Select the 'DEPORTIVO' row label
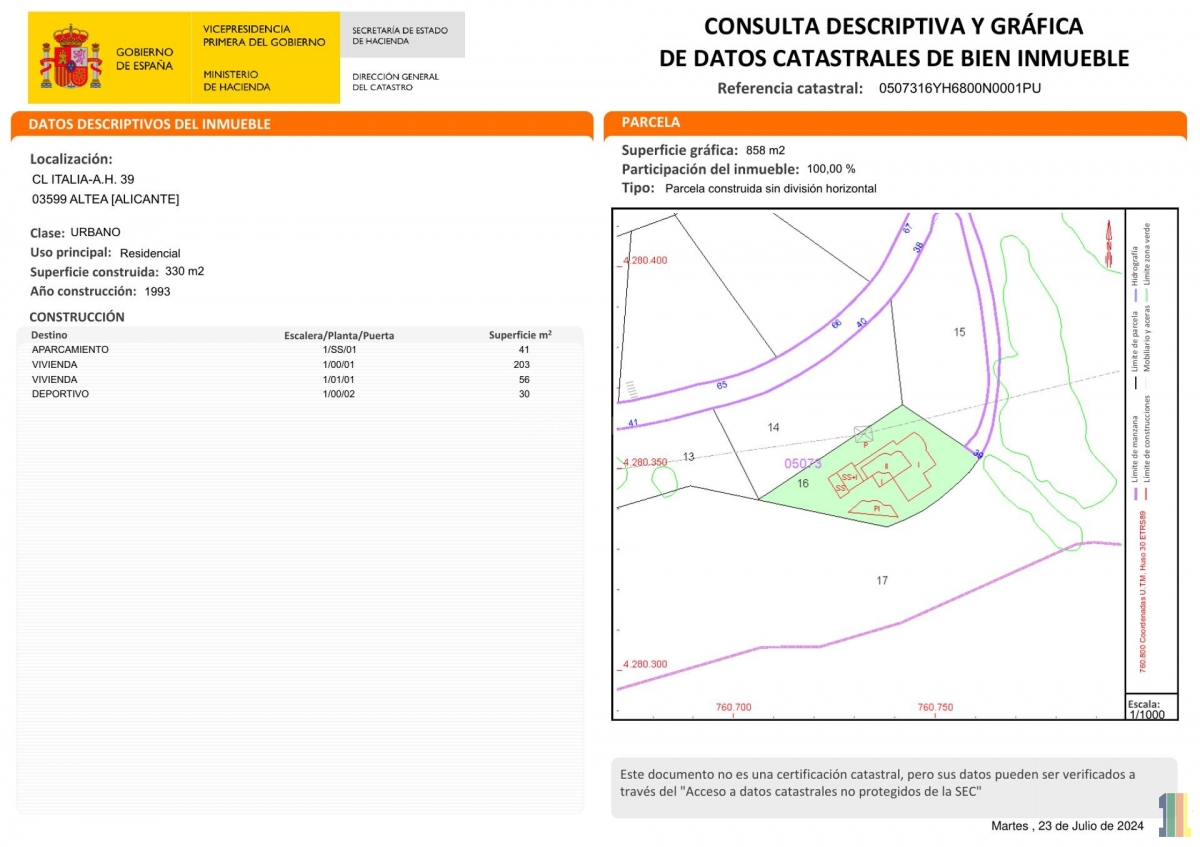This screenshot has width=1200, height=847. [x=61, y=394]
